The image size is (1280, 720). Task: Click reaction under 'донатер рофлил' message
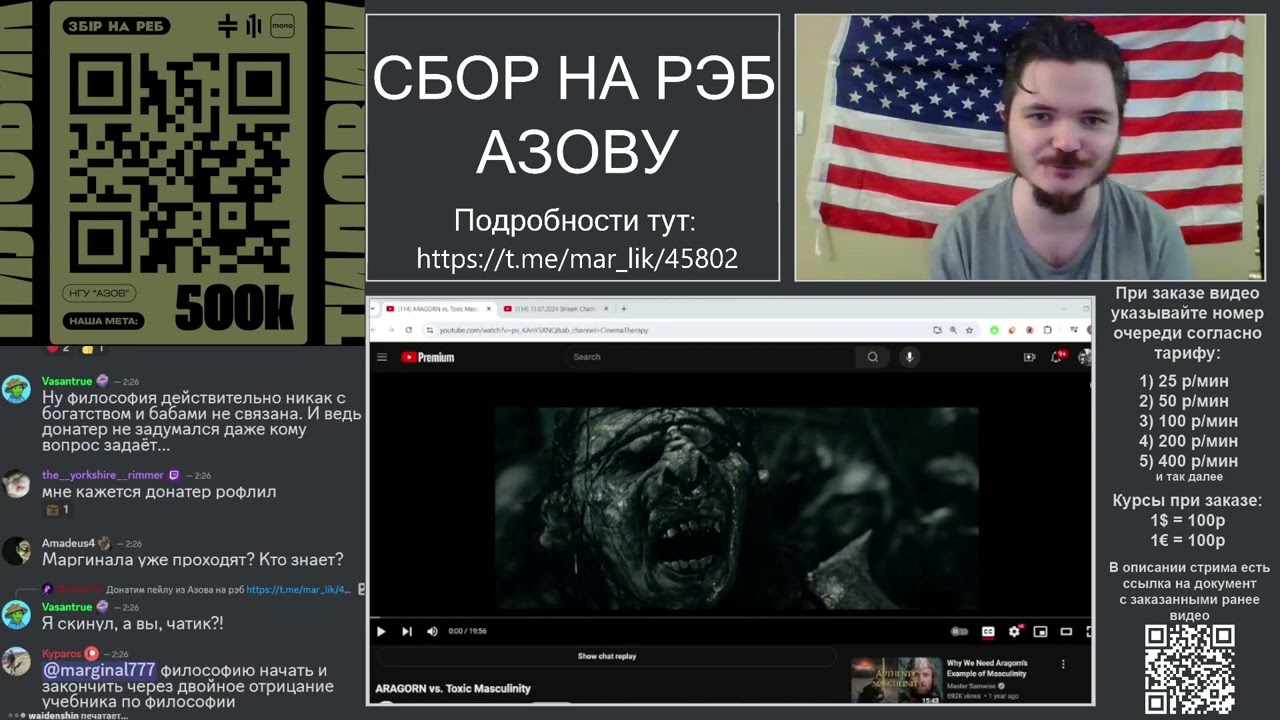click(57, 510)
